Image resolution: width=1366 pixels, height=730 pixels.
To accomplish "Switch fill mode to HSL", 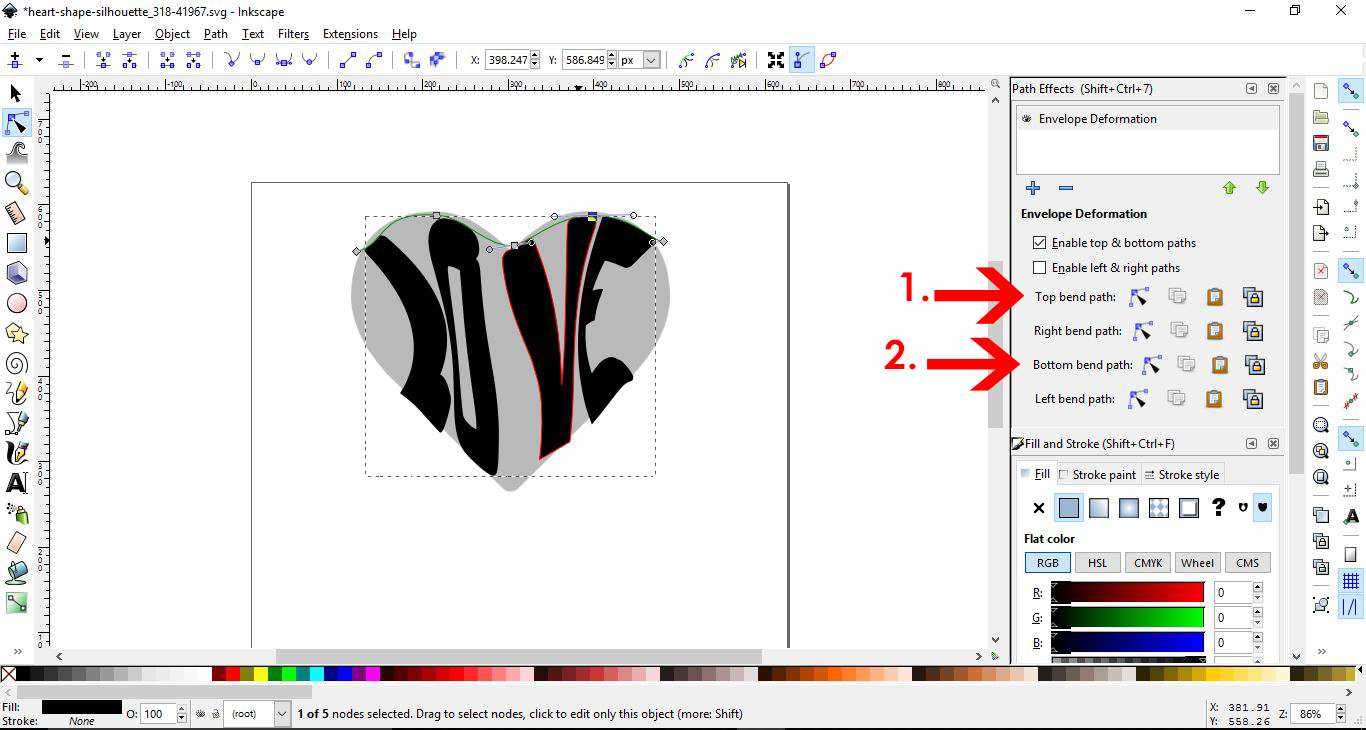I will click(x=1097, y=562).
